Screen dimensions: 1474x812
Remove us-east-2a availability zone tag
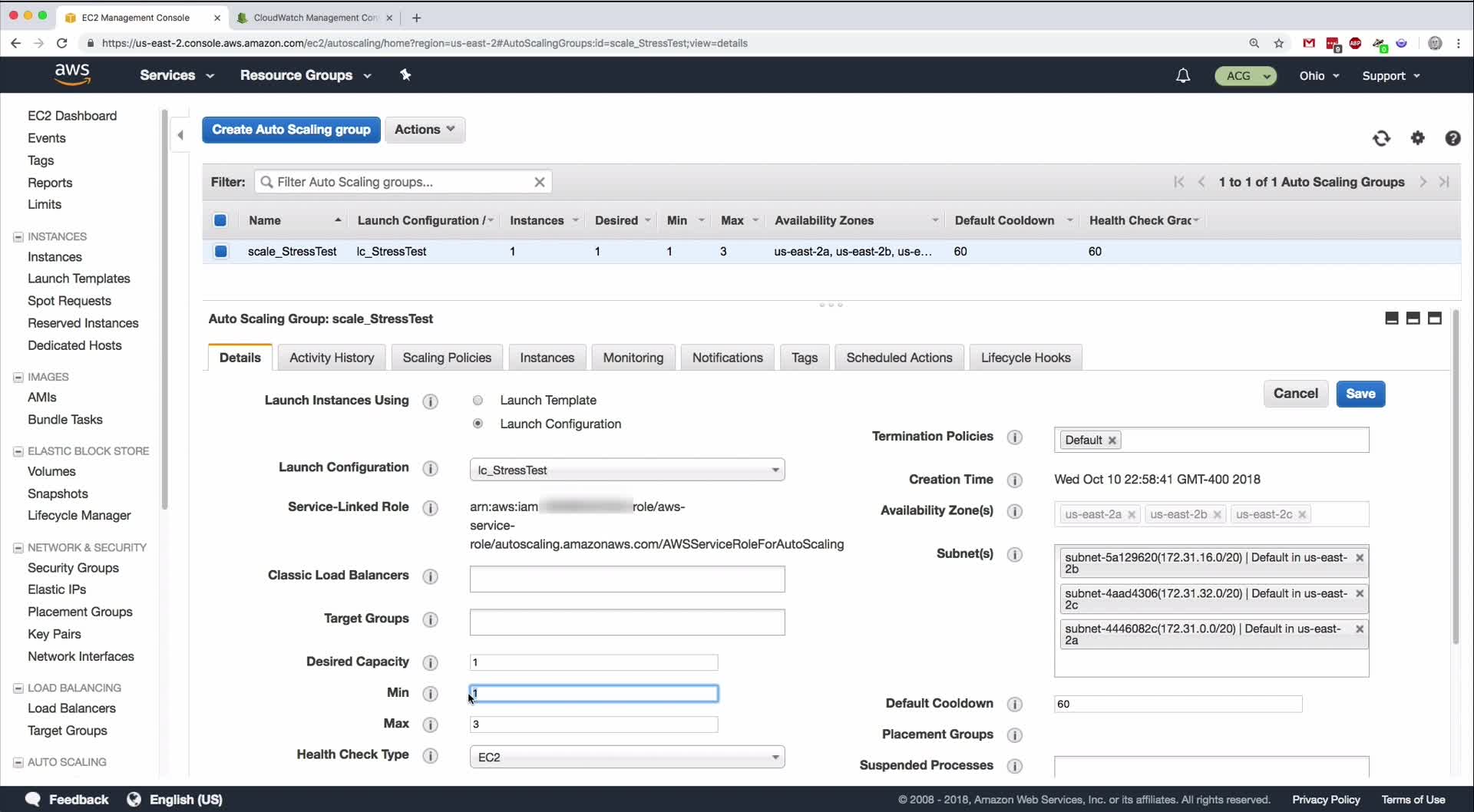[1132, 515]
